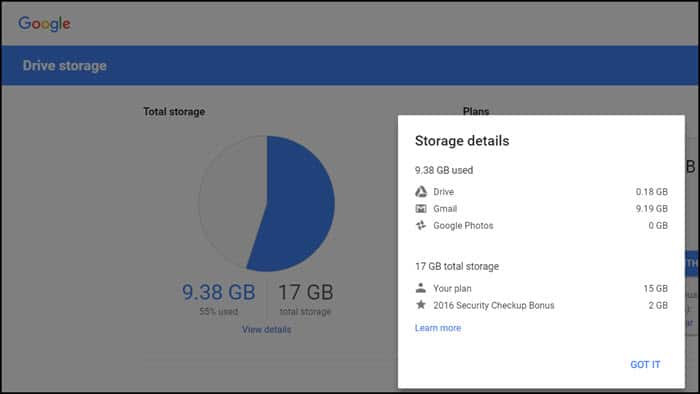
Task: Select the Drive storage header title
Action: click(65, 66)
